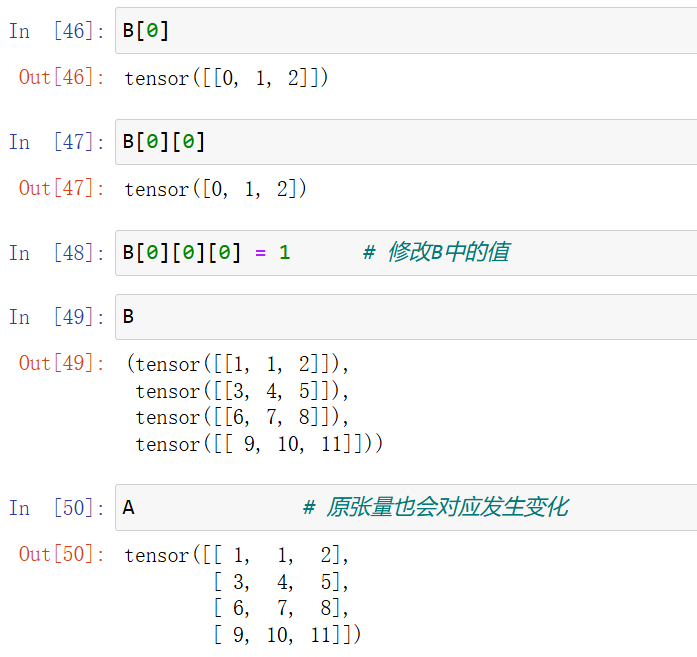The width and height of the screenshot is (697, 657).
Task: Click the Out[50] row [ 3, 4, 5]
Action: (x=281, y=582)
